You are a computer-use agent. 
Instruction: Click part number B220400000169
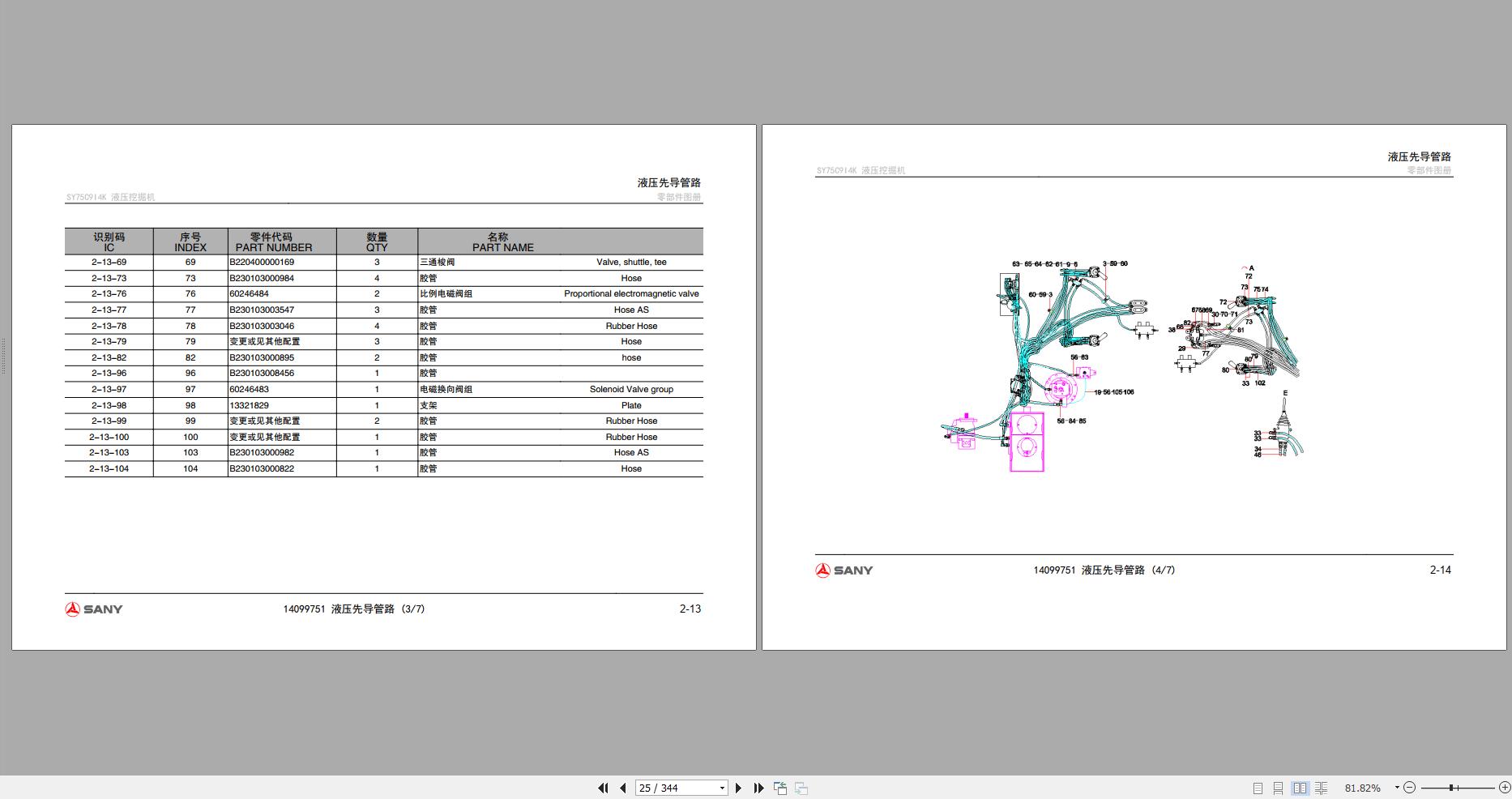coord(262,263)
